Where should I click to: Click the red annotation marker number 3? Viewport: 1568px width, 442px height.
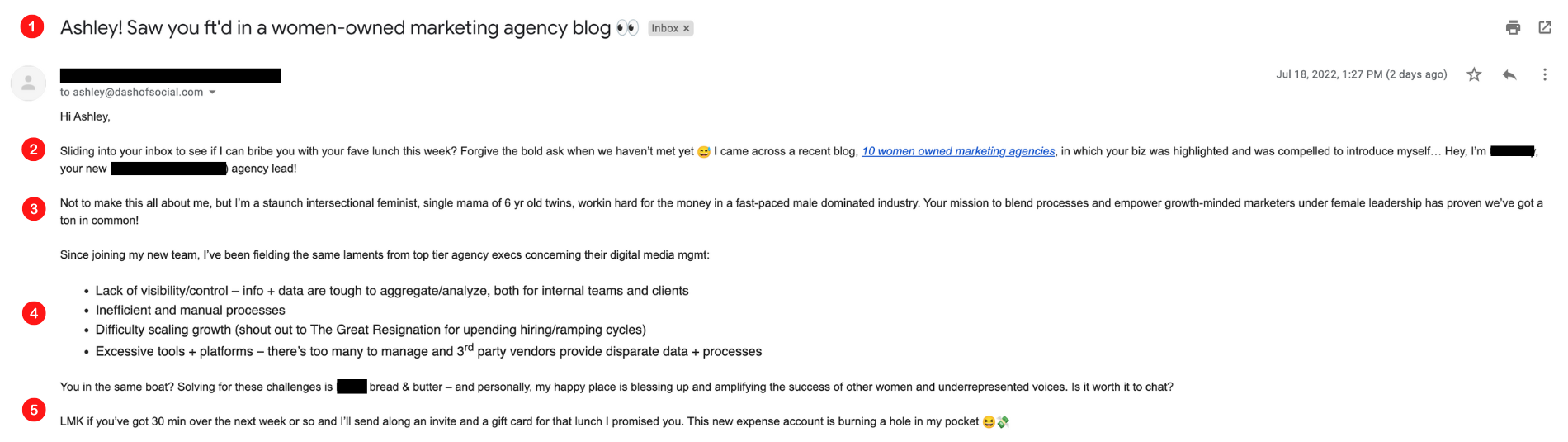pos(33,209)
